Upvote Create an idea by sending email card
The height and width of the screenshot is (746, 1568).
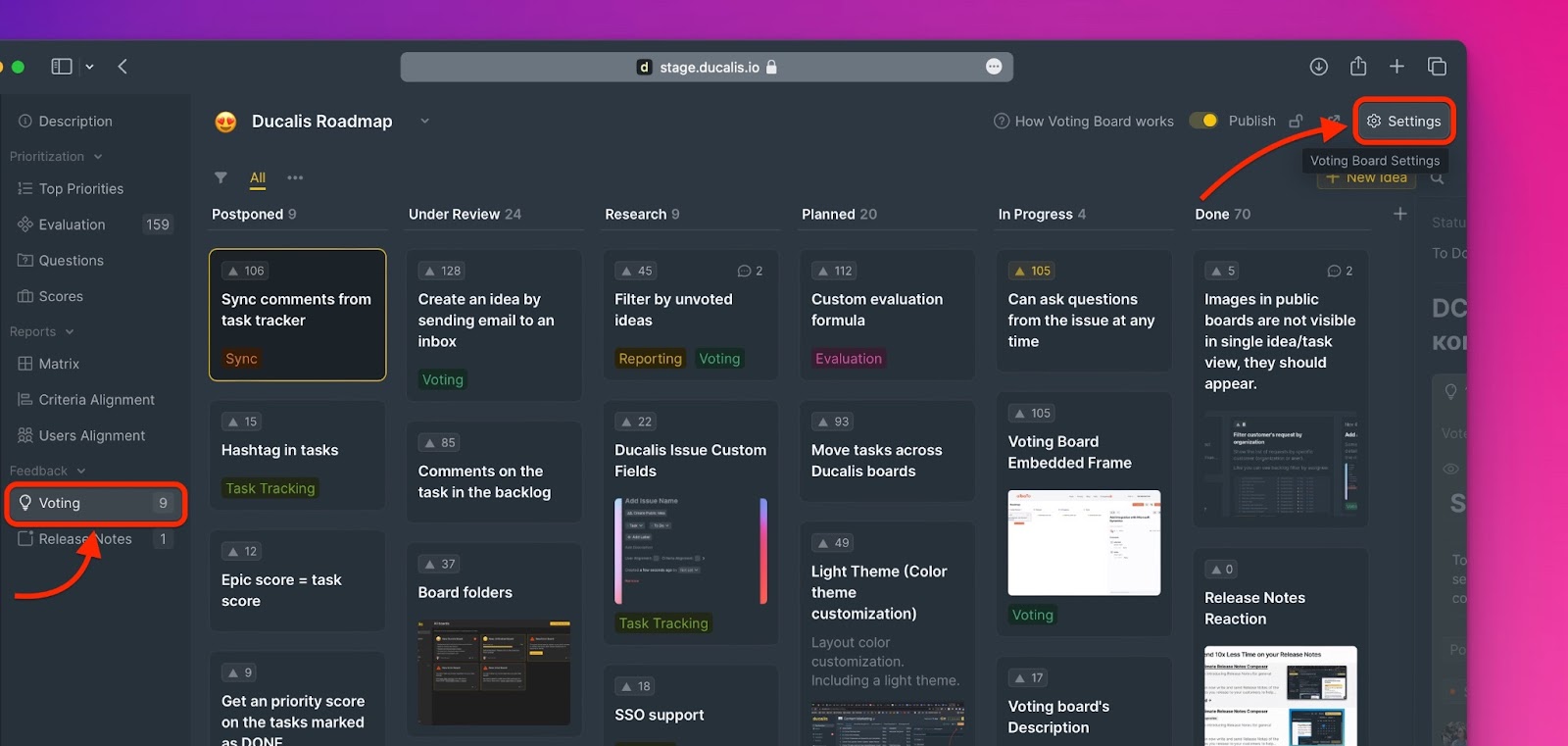441,271
